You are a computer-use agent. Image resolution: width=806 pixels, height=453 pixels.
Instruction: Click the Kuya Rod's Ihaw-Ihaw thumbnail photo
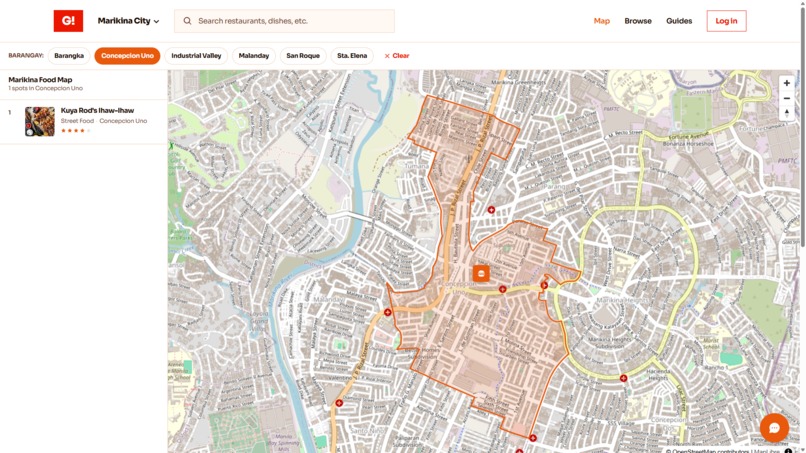coord(40,121)
